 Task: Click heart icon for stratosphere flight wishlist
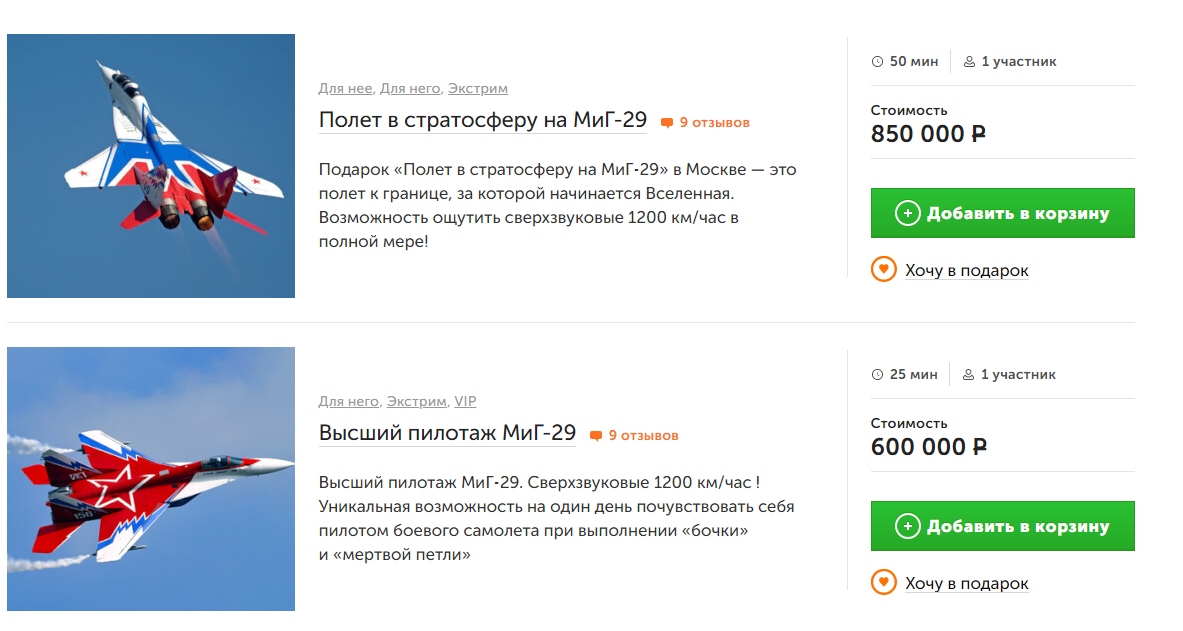883,269
